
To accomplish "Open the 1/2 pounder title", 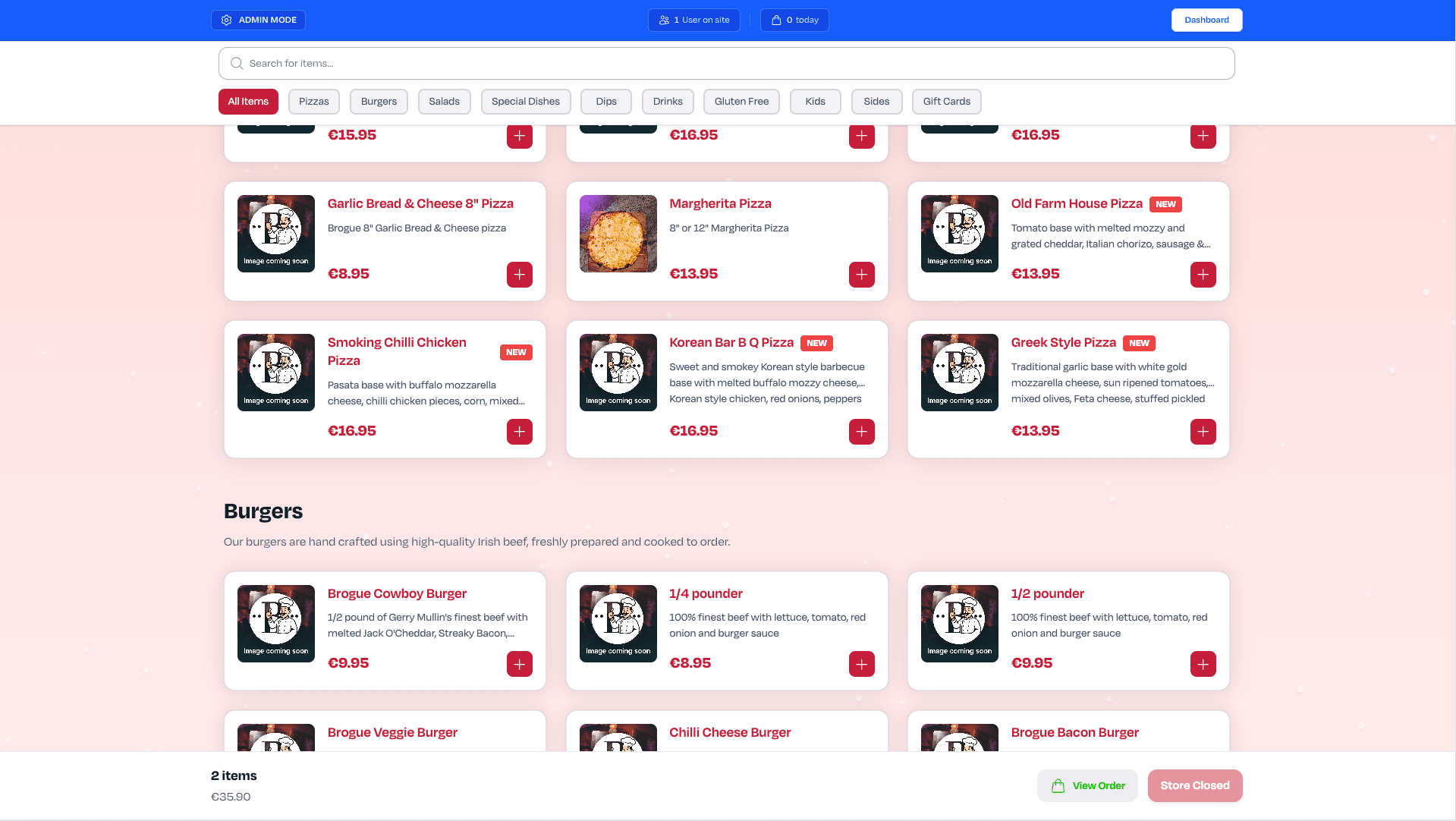I will click(1048, 594).
